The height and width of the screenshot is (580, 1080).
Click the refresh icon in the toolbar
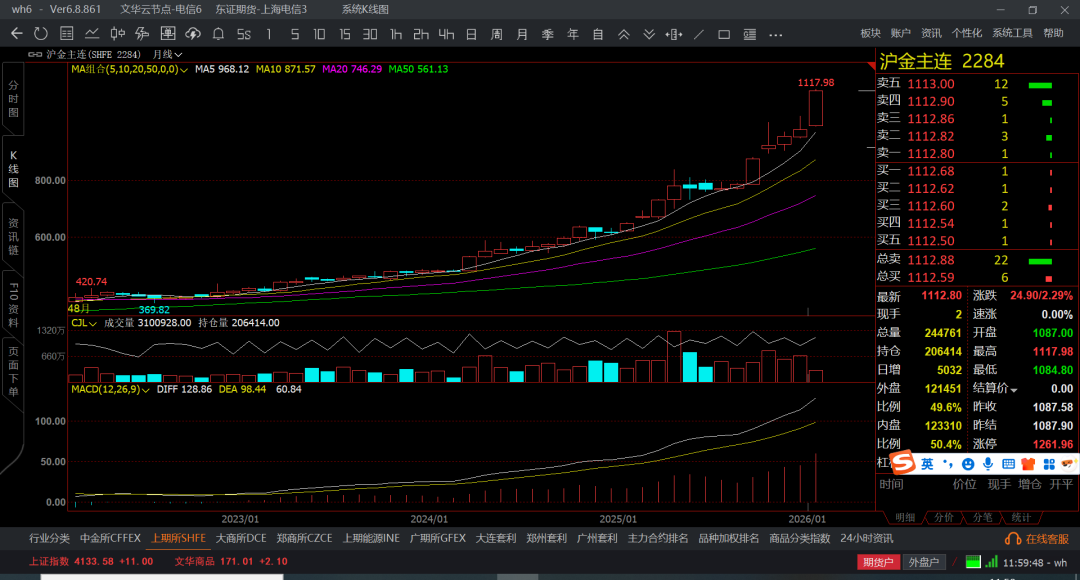[41, 34]
